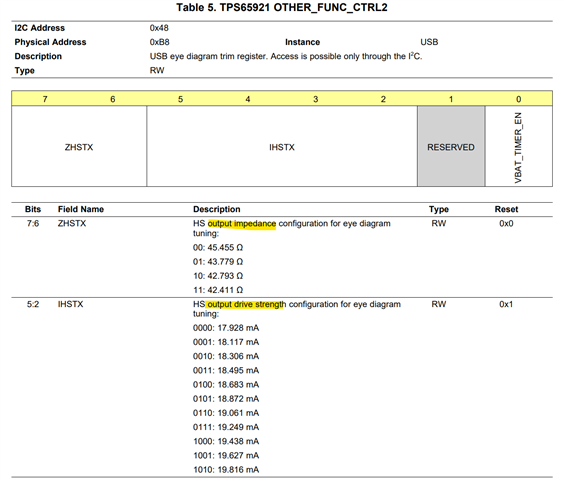Click the table title "Table 5. TPS65921 OTHER_FUNC_CTRL2"
The height and width of the screenshot is (480, 564).
[282, 8]
